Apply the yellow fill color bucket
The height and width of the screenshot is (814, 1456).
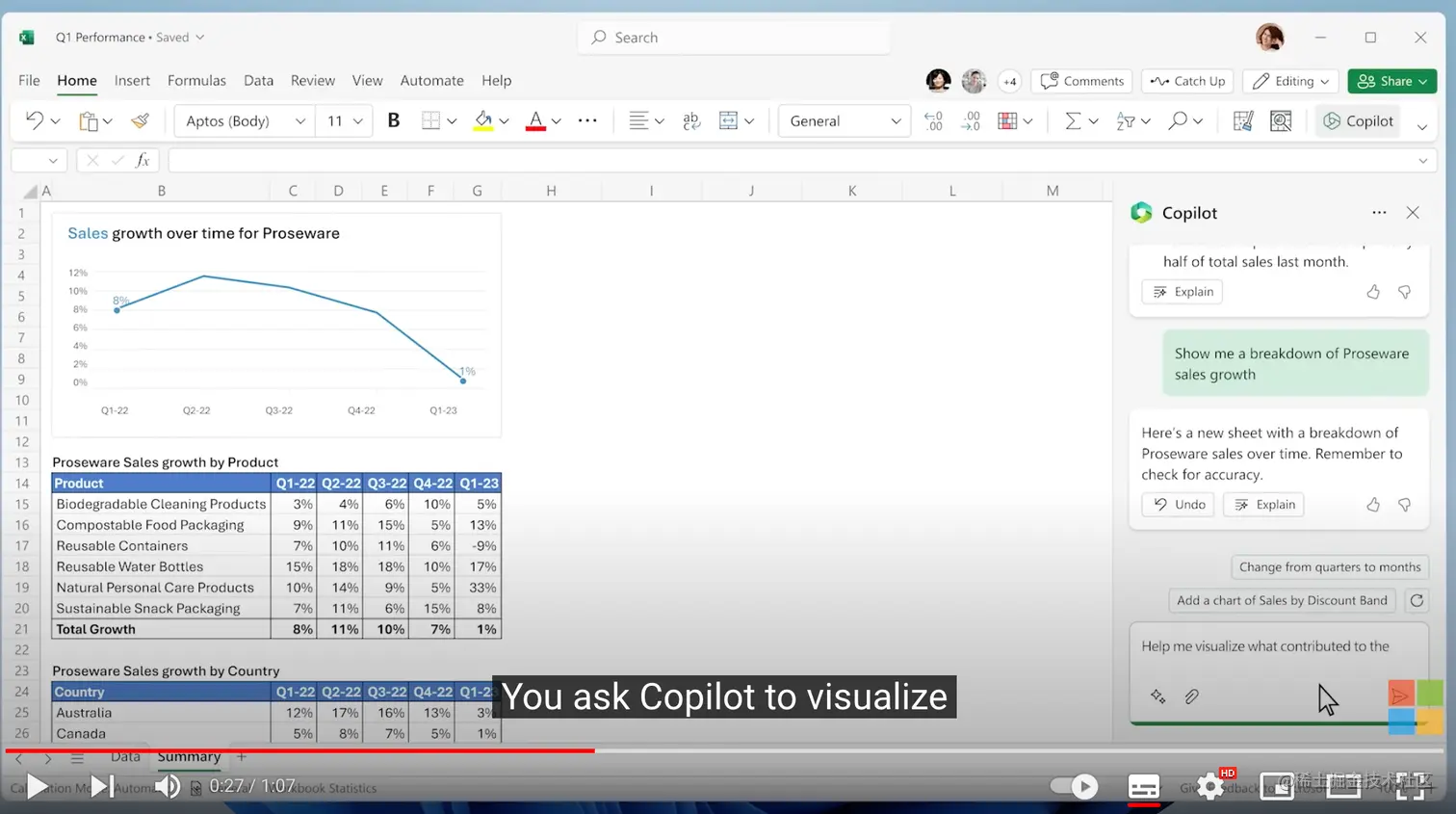483,120
